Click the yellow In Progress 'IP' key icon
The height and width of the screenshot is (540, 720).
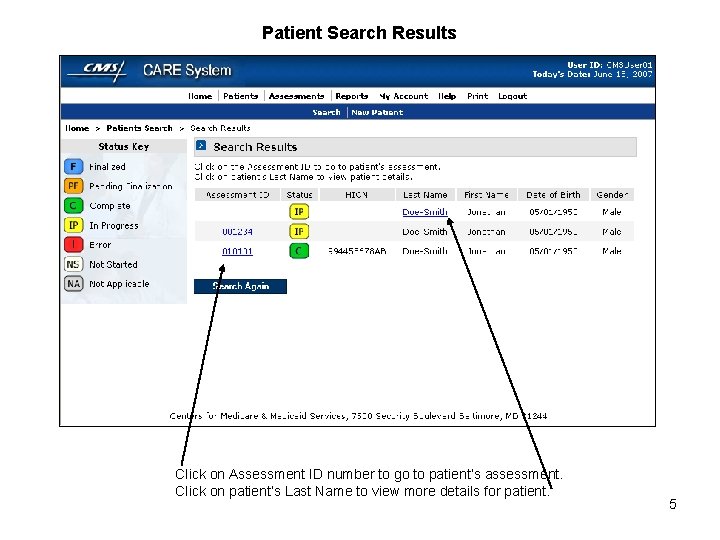tap(73, 225)
